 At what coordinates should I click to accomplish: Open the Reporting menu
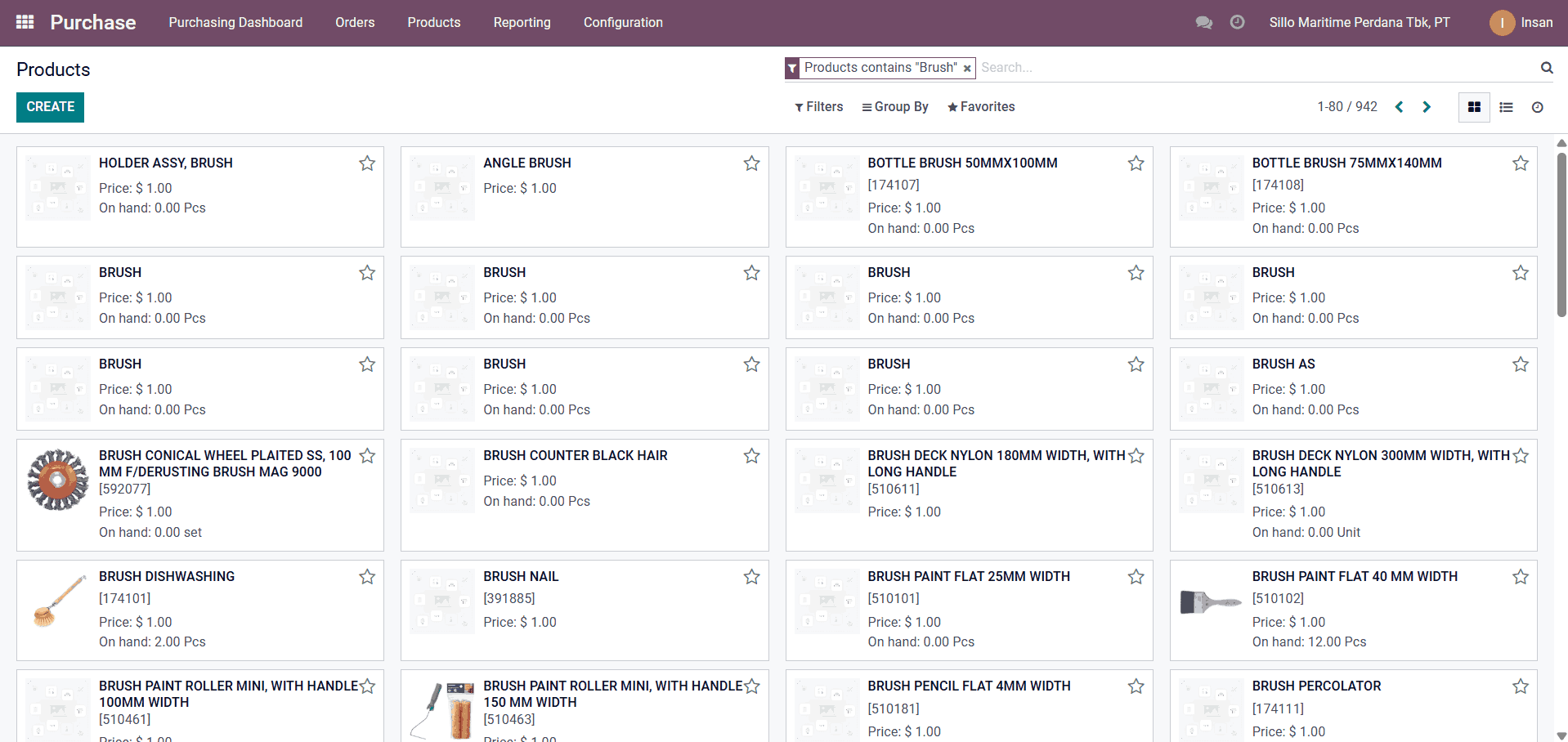tap(522, 22)
